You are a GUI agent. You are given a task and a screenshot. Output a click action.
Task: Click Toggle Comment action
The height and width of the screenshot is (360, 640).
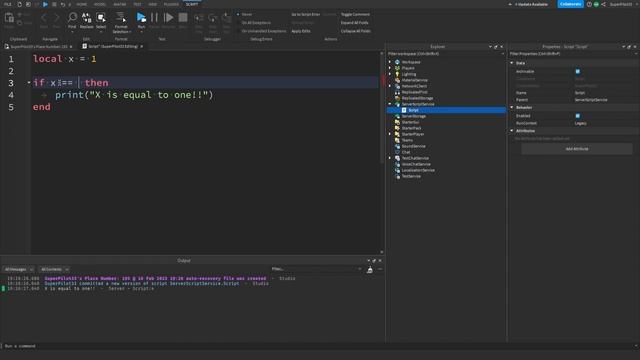click(x=355, y=14)
